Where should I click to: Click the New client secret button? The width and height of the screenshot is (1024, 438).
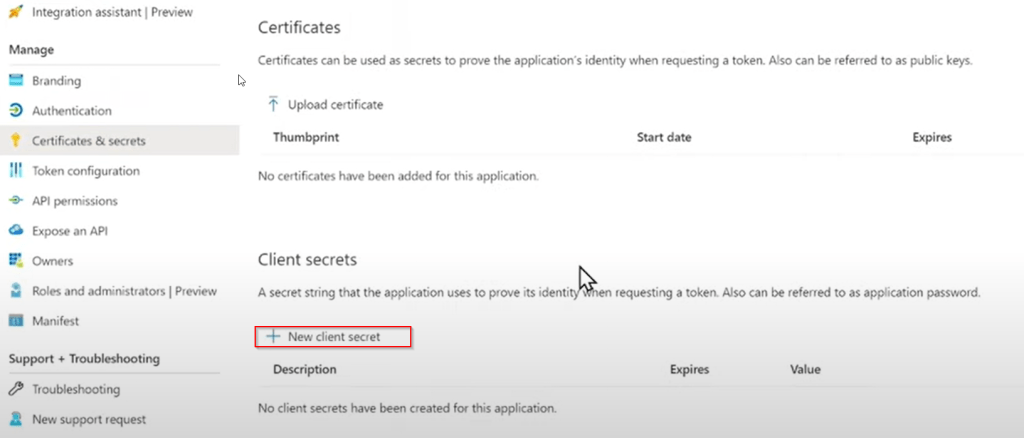pyautogui.click(x=334, y=337)
